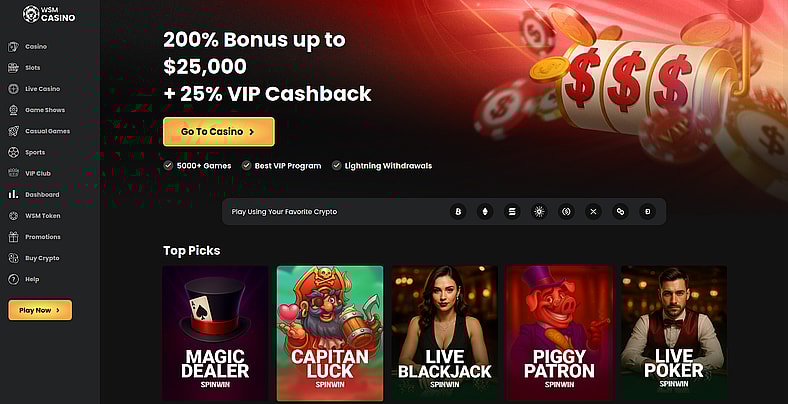Open Game Shows from the sidebar
788x404 pixels.
(x=44, y=110)
